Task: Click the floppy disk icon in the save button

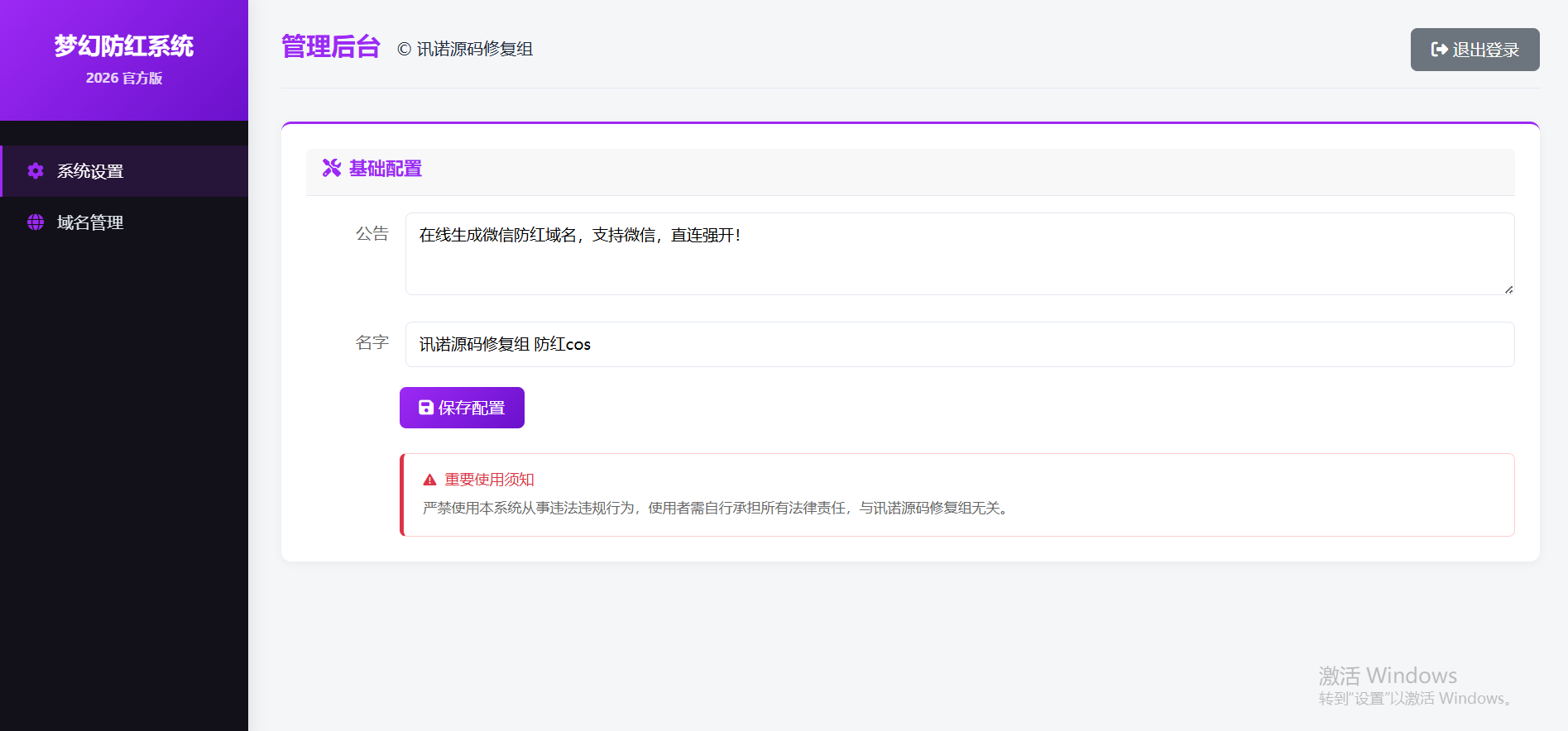Action: [426, 408]
